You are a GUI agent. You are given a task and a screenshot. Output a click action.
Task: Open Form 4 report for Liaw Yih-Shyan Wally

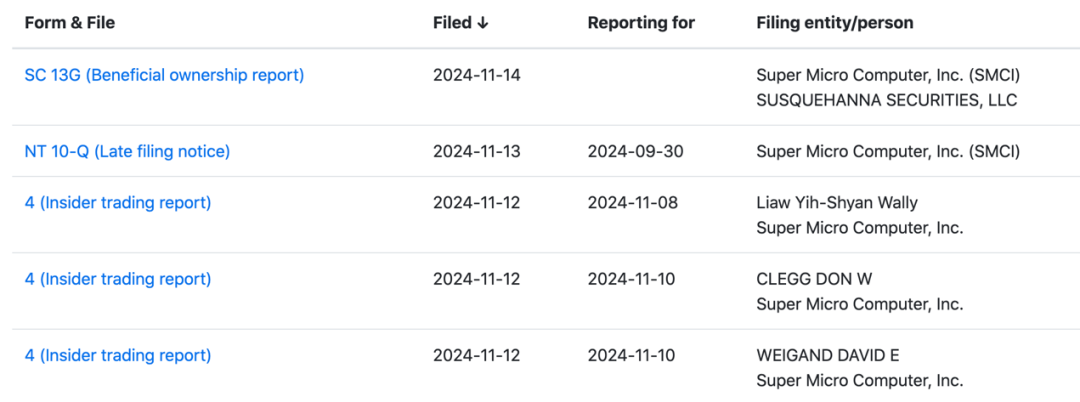coord(118,203)
